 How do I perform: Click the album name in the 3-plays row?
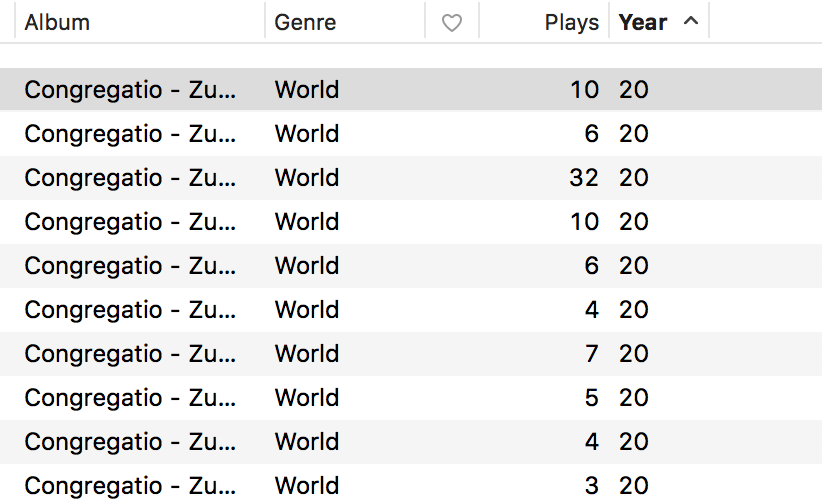pos(130,486)
